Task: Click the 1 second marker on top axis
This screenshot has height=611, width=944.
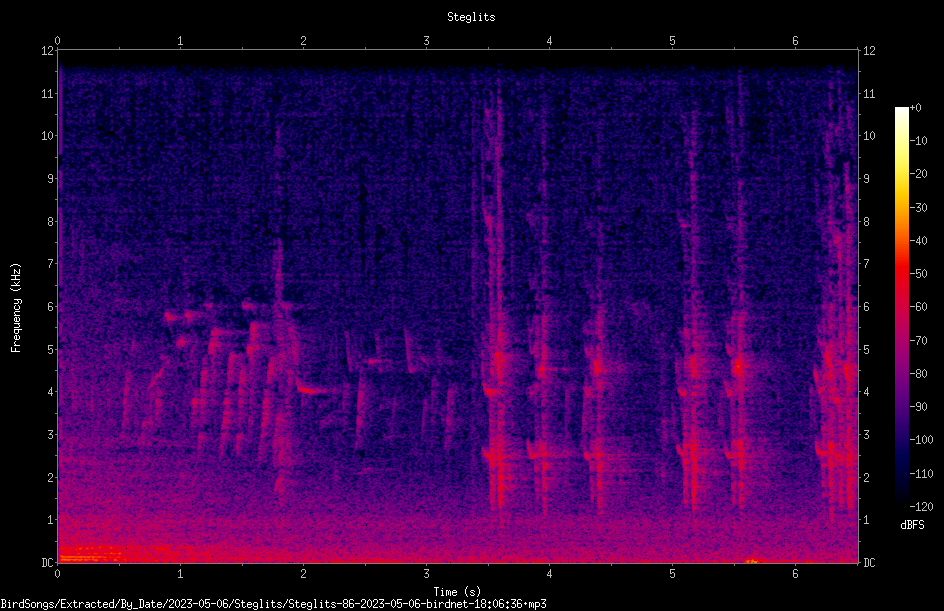Action: [180, 40]
